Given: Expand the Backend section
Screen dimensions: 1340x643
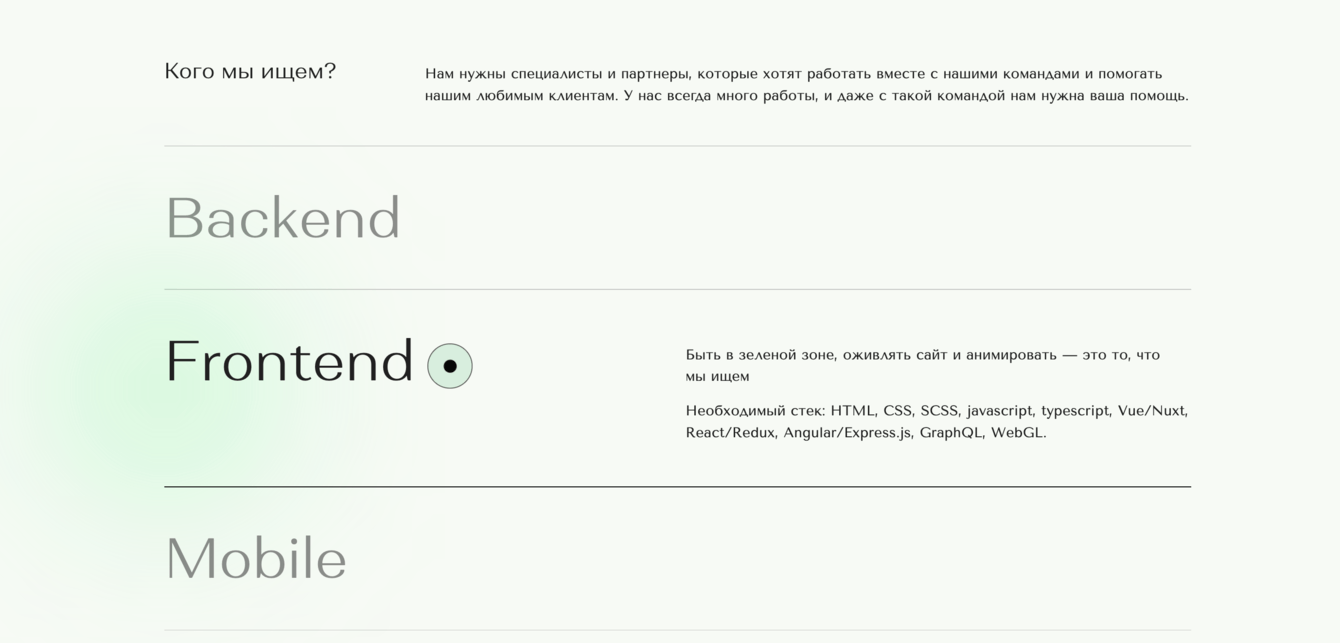Looking at the screenshot, I should pyautogui.click(x=282, y=218).
